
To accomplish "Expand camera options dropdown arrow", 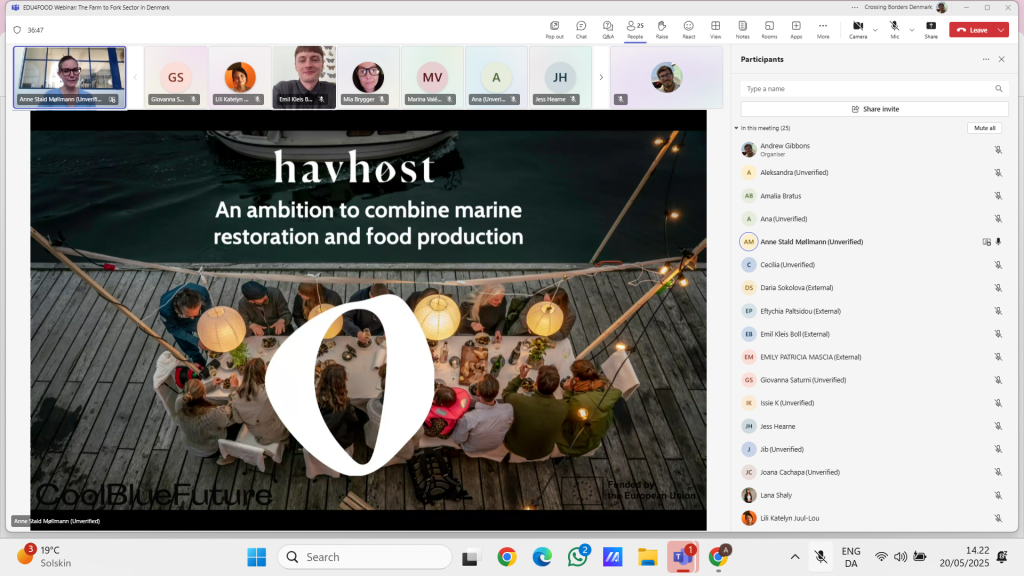I will (x=875, y=30).
